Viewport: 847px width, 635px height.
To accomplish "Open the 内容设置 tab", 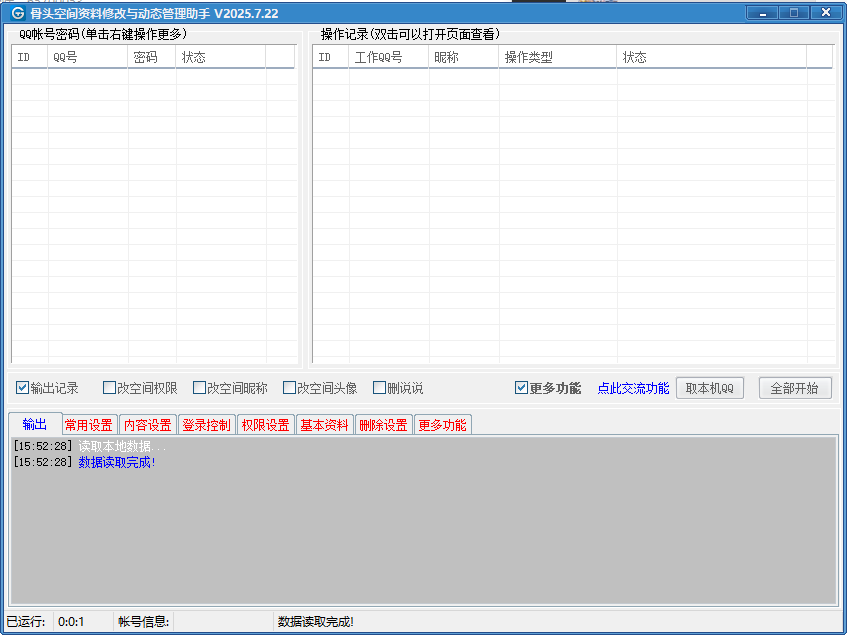I will (148, 425).
